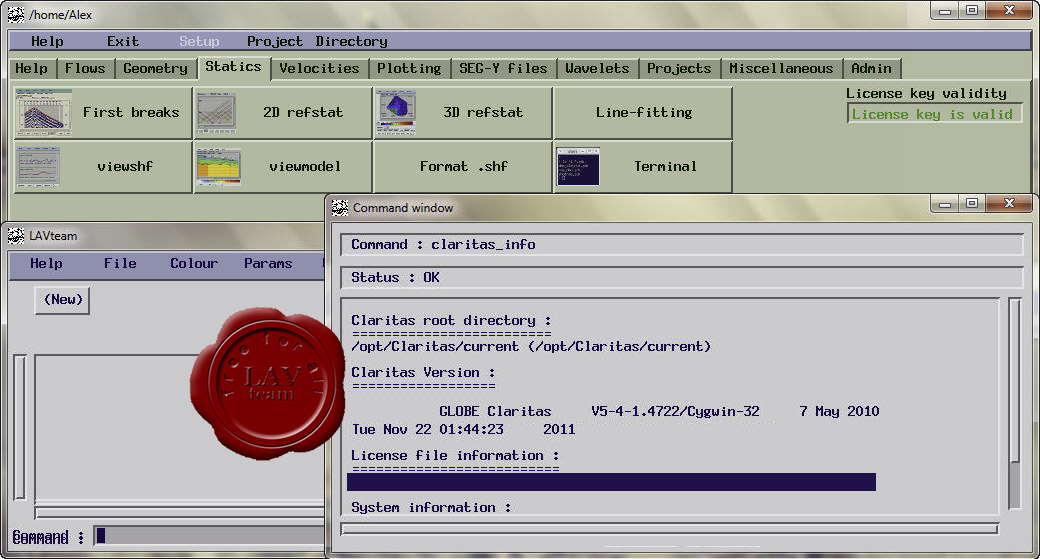Close the Command window
1040x559 pixels.
tap(1009, 204)
